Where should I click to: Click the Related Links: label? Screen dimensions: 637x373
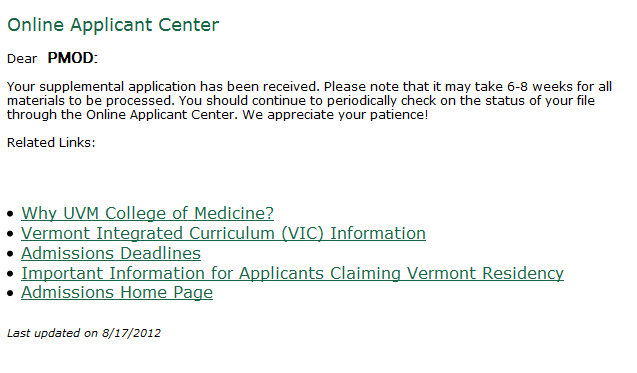51,143
